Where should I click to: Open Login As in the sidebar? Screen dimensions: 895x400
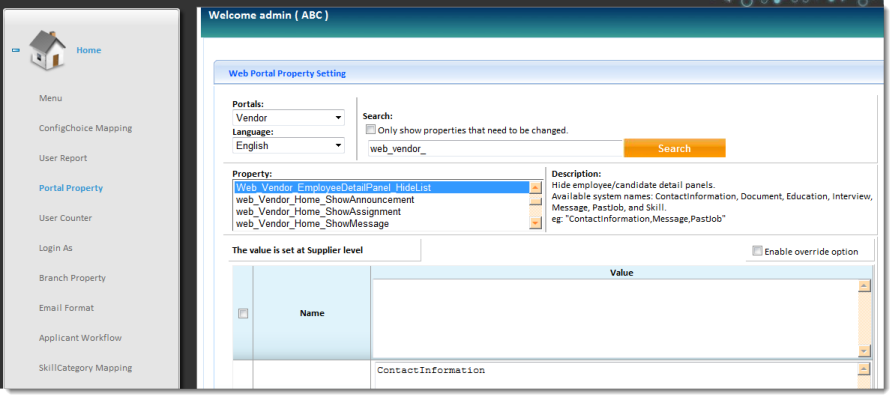click(x=56, y=248)
